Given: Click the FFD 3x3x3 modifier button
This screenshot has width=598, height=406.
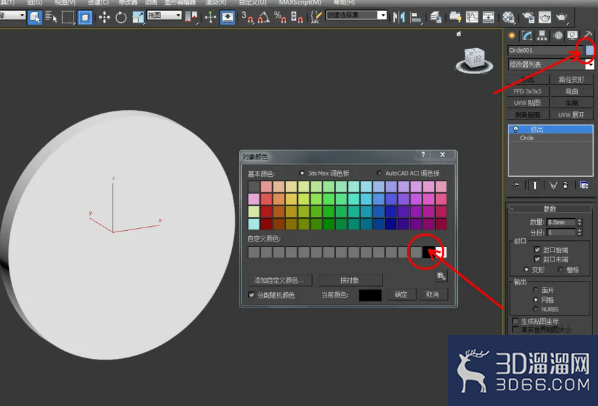Looking at the screenshot, I should pos(528,91).
